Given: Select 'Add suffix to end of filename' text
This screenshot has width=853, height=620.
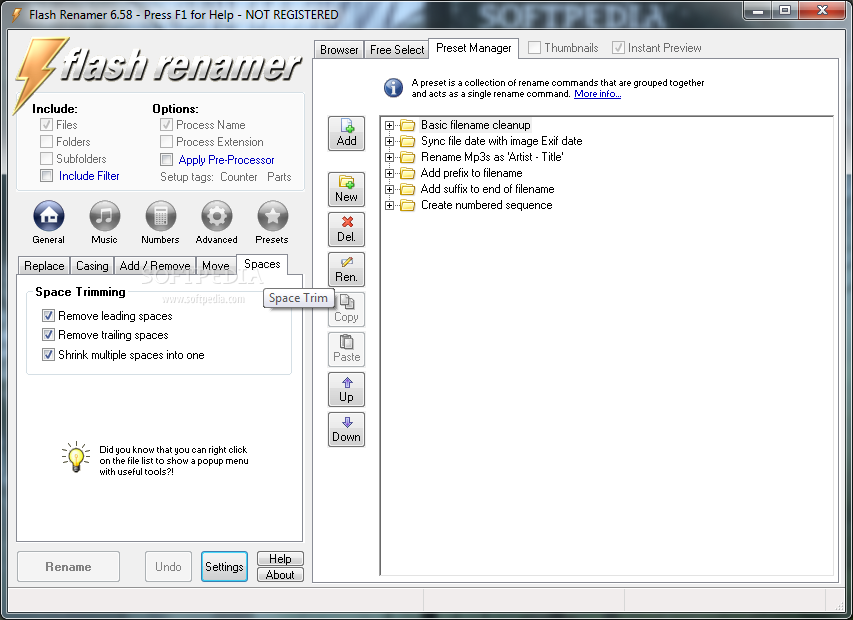Looking at the screenshot, I should pos(487,189).
